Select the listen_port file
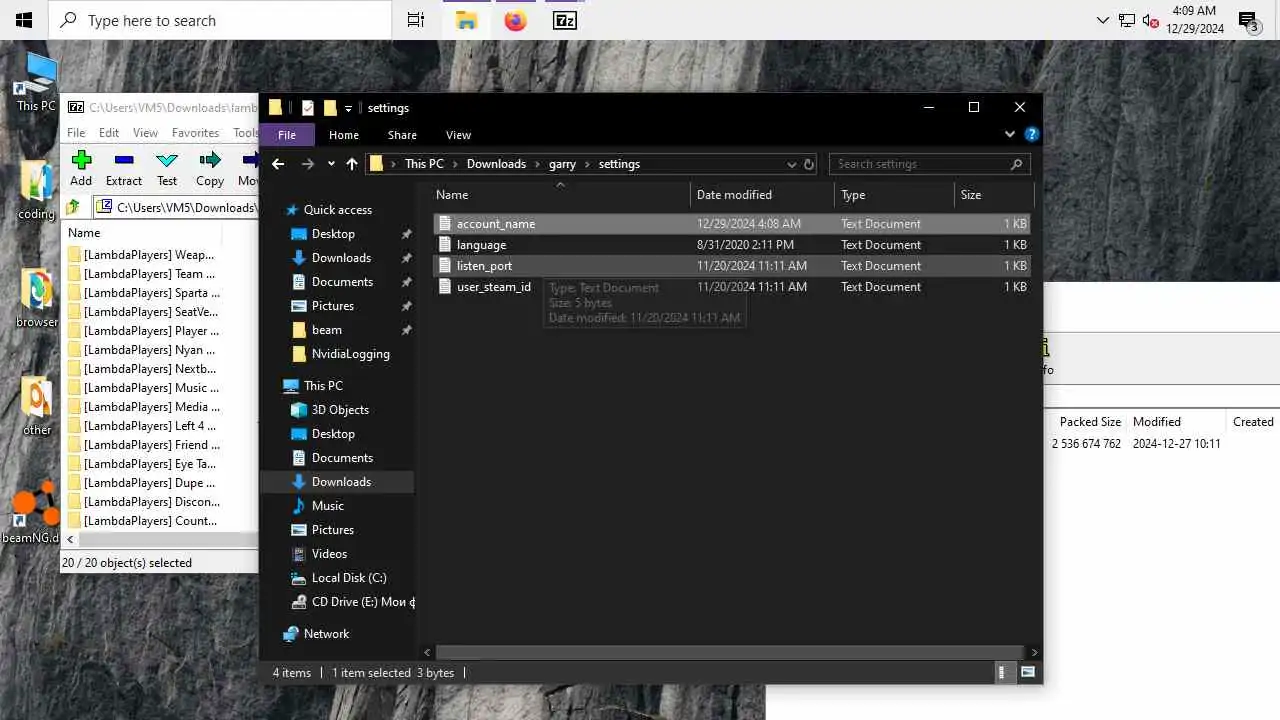Image resolution: width=1280 pixels, height=720 pixels. (x=731, y=266)
